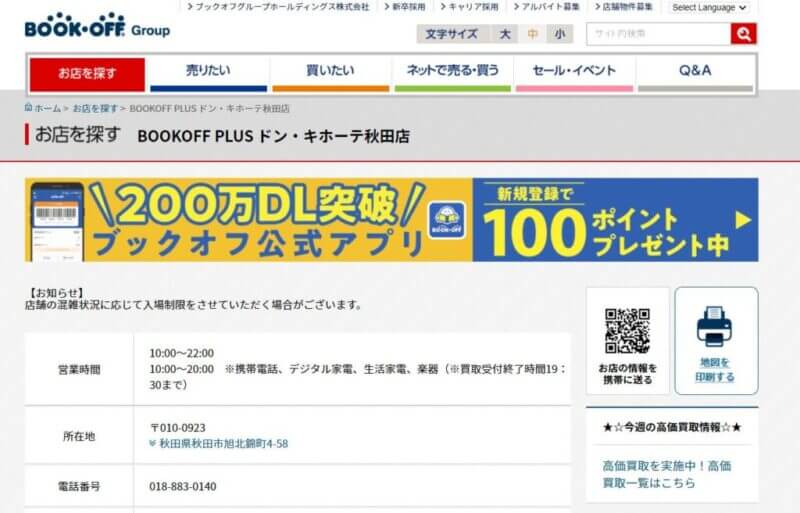Click the BOOK-OFF app icon in banner
Image resolution: width=800 pixels, height=513 pixels.
point(447,220)
